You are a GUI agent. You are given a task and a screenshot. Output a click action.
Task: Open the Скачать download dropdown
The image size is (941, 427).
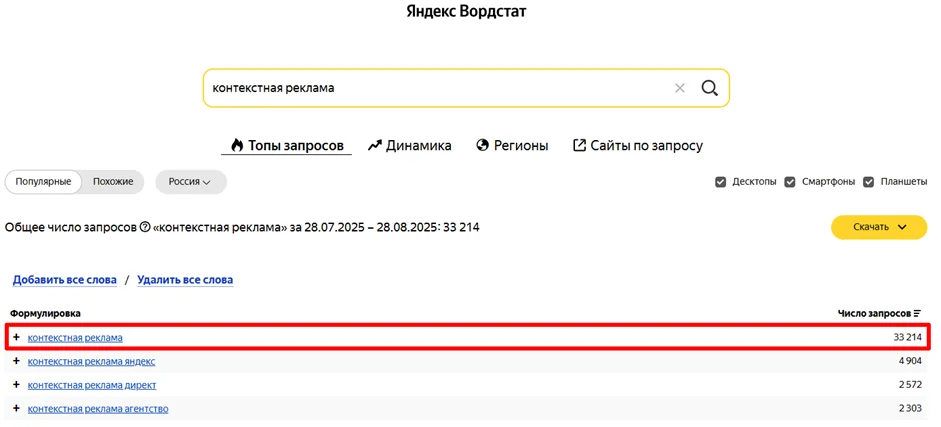coord(879,227)
